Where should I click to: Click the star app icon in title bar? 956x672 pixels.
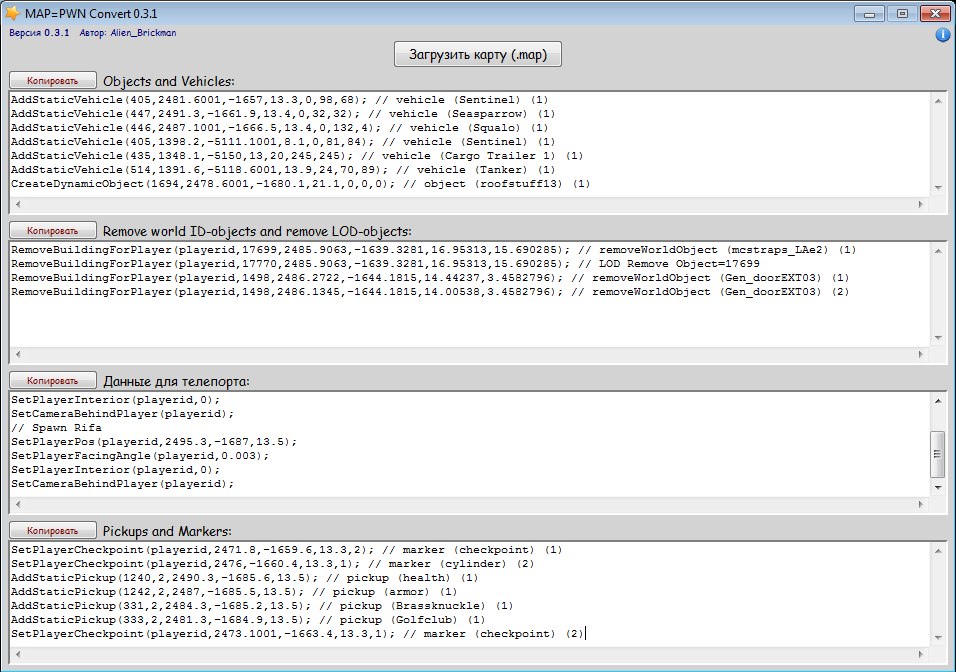[x=13, y=13]
